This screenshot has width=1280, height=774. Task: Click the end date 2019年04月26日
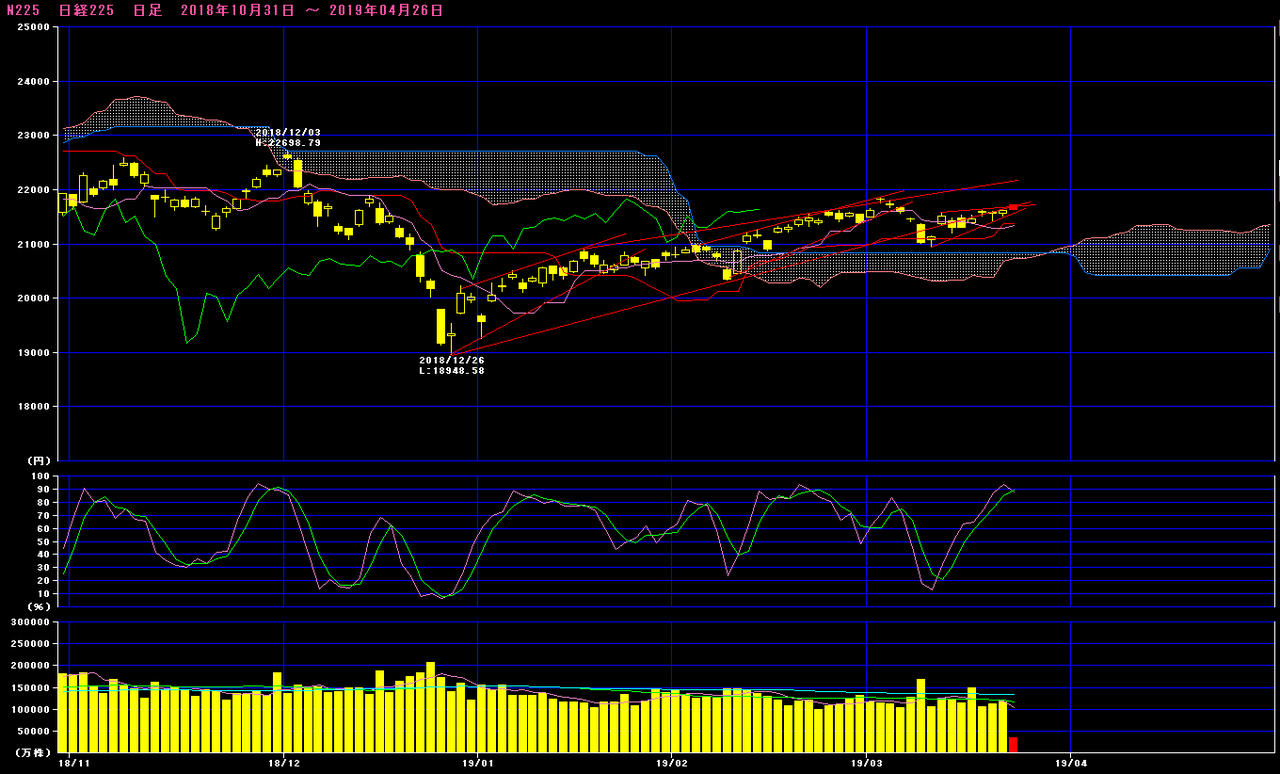[387, 11]
